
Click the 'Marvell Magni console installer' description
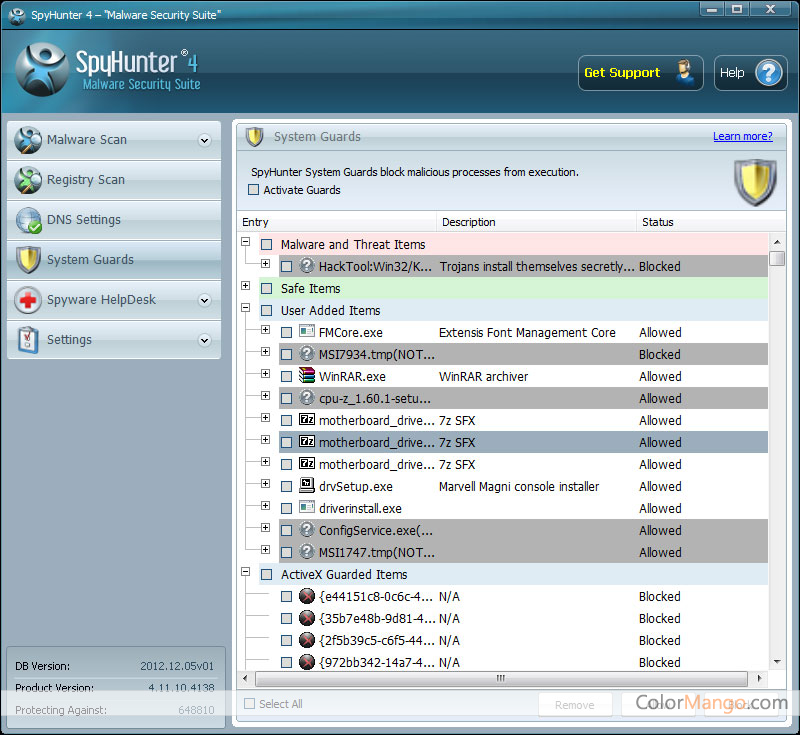coord(519,487)
